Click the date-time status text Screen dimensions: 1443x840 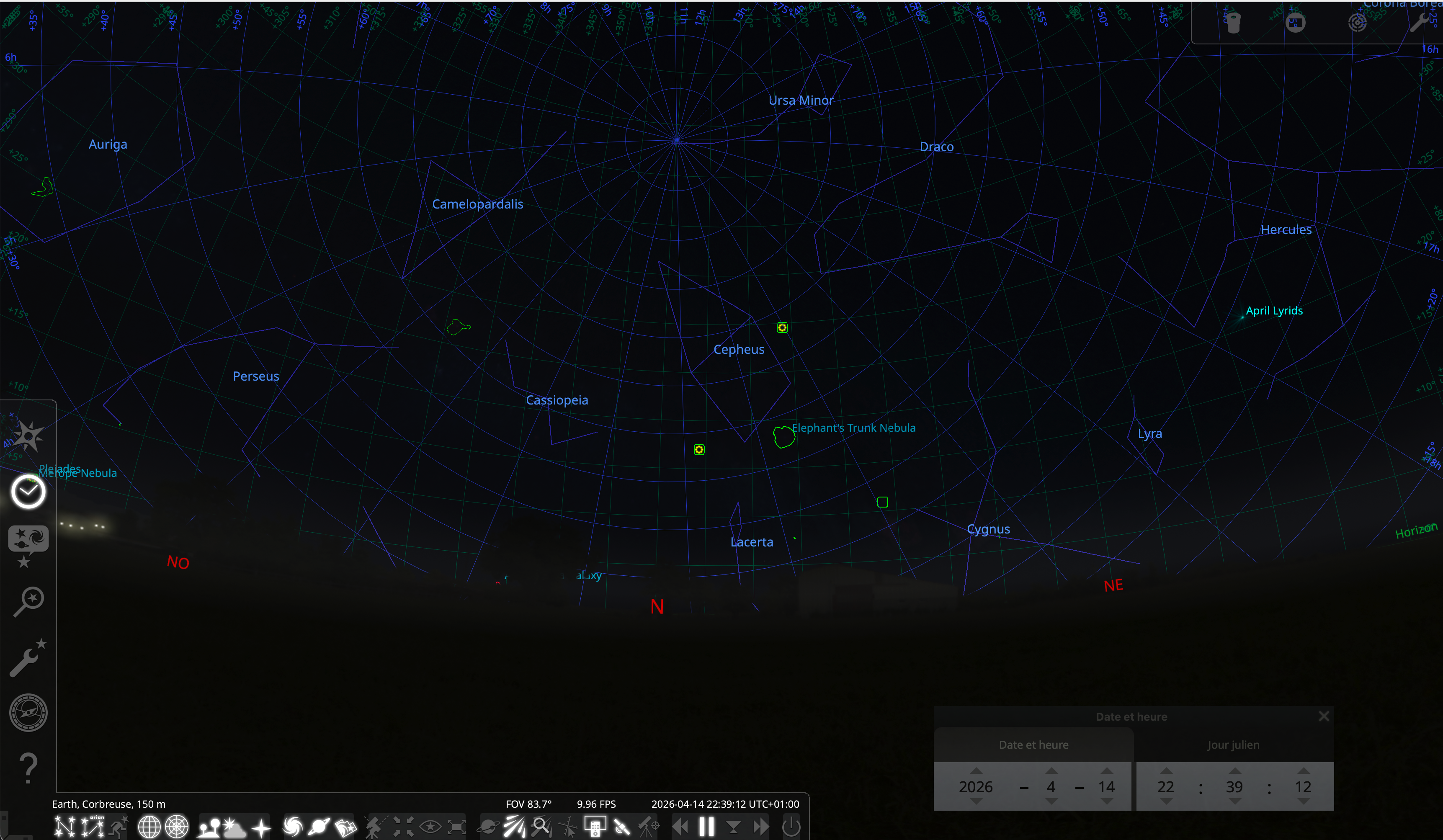tap(725, 804)
